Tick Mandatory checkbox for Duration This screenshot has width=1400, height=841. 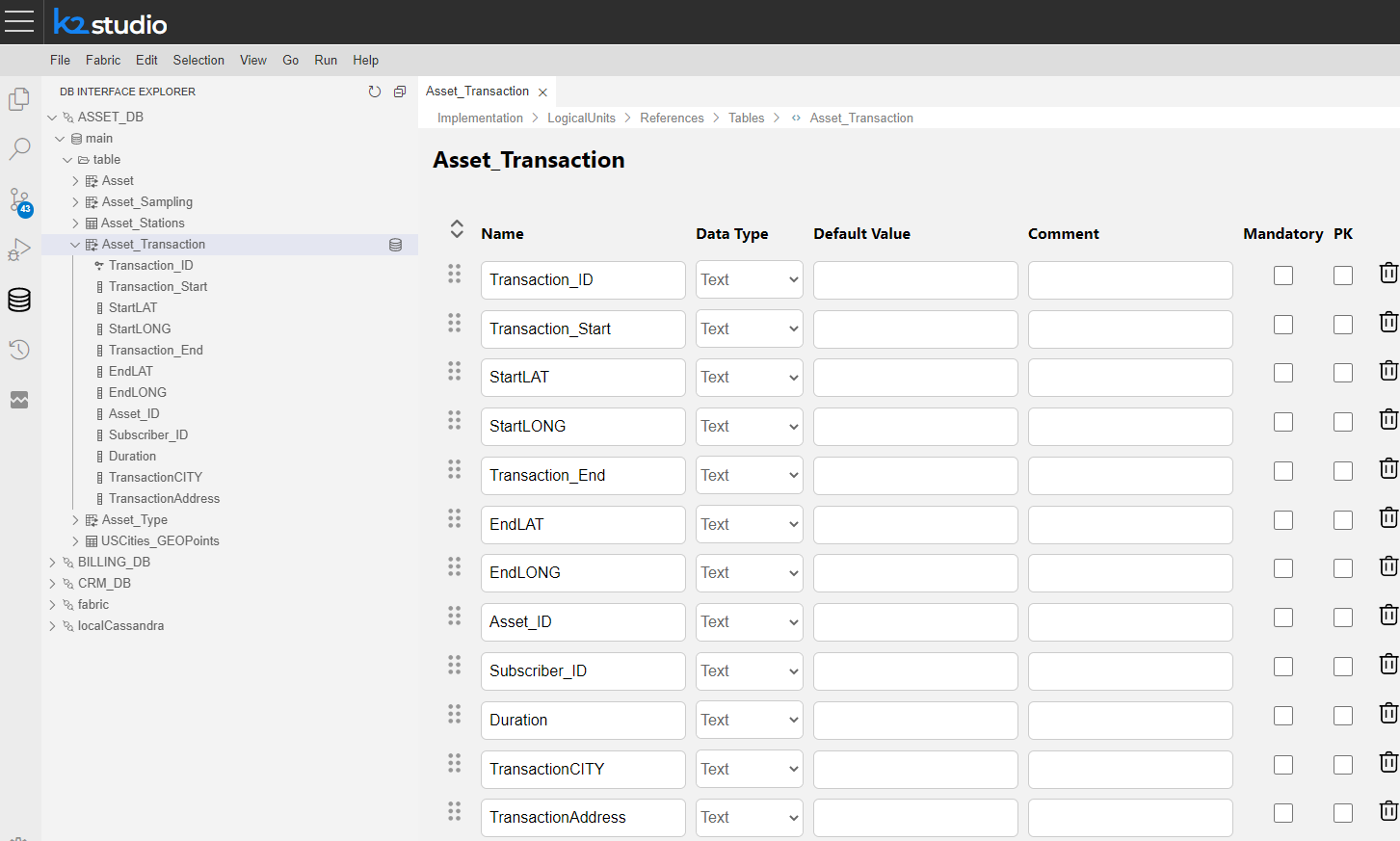1282,716
